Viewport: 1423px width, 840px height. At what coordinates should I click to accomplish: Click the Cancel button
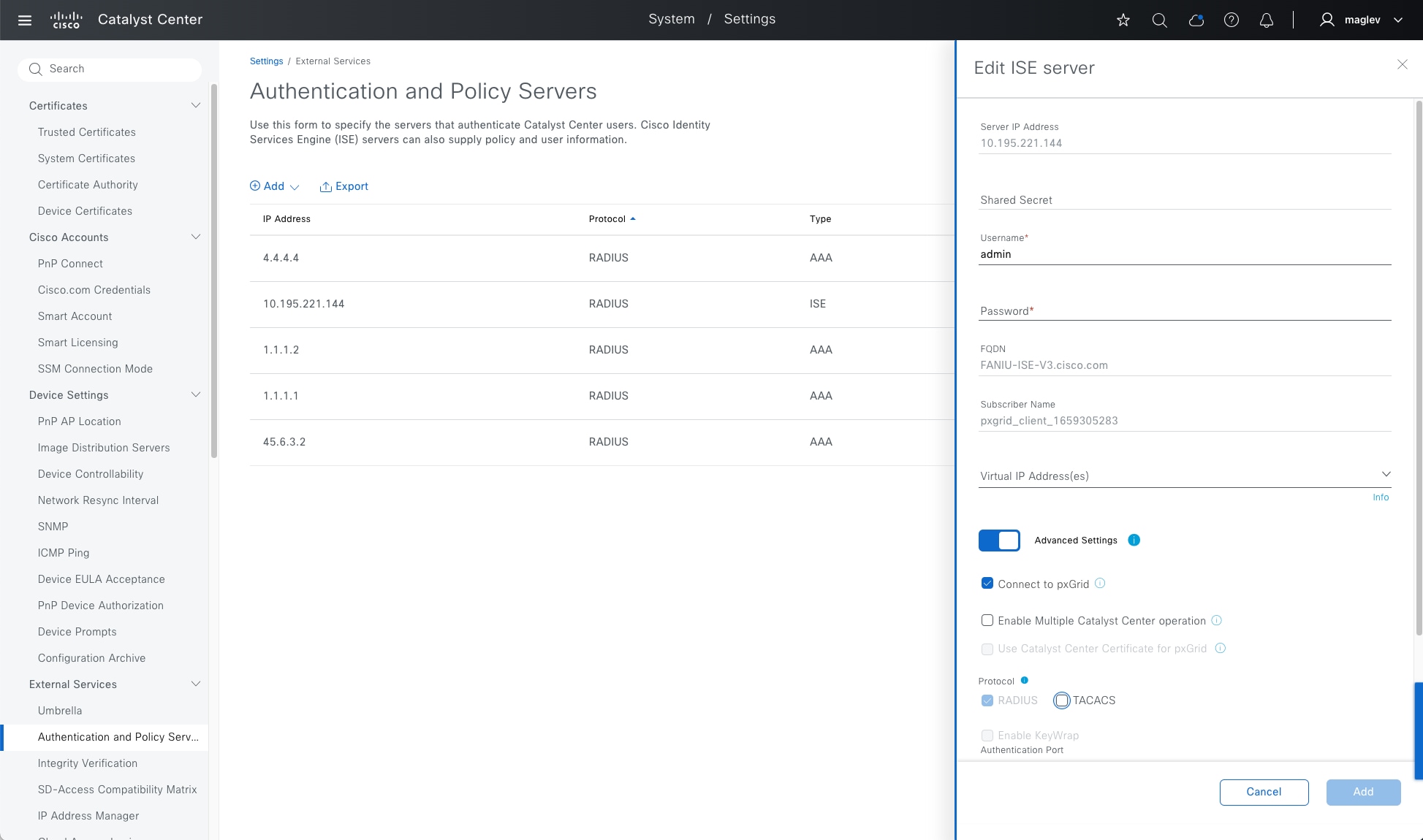click(x=1264, y=792)
